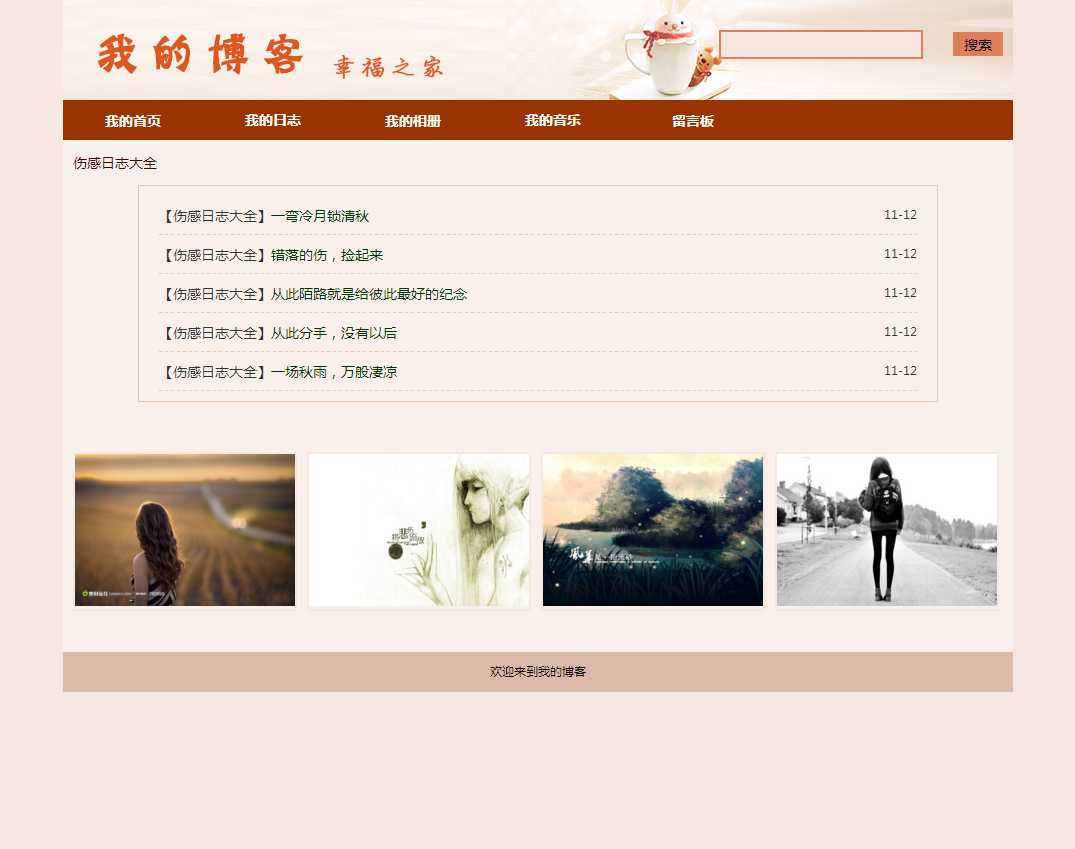Click the 伤感日志大全 section heading
Screen dimensions: 1075x849
tap(115, 163)
